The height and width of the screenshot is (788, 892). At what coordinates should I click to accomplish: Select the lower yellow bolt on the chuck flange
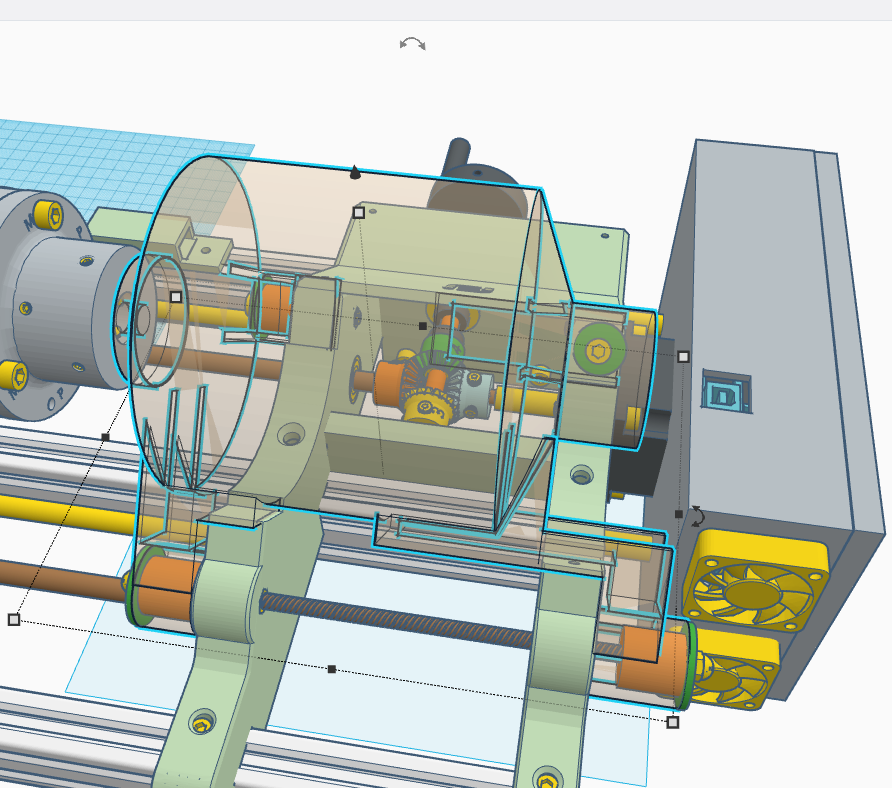pos(13,376)
